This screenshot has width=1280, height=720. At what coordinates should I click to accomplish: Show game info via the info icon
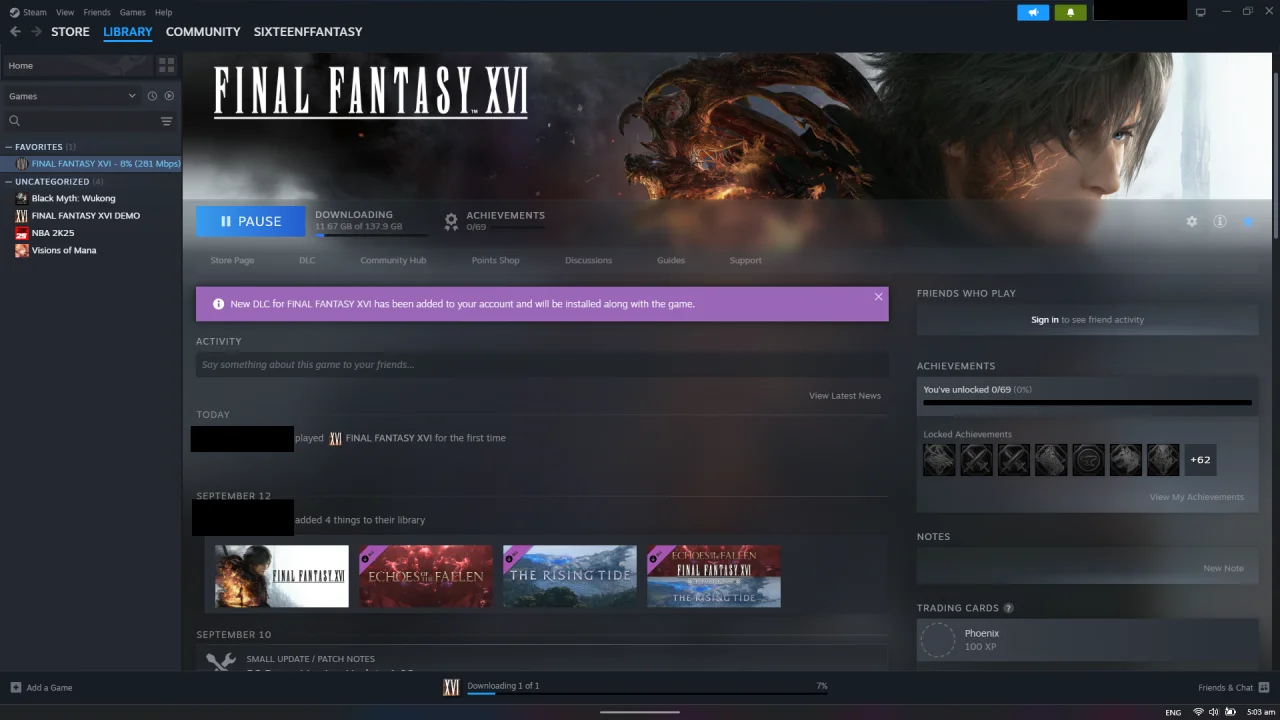coord(1220,221)
